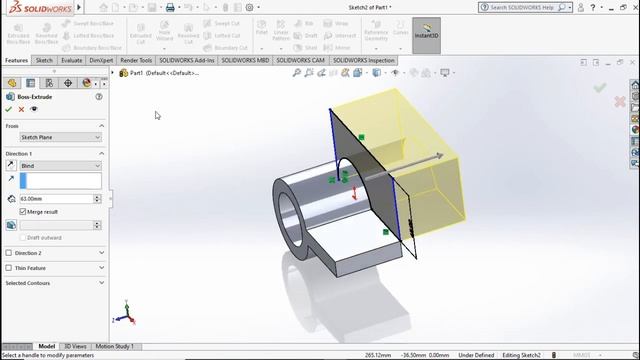Click Instant3D toolbar button
The height and width of the screenshot is (360, 640).
point(426,36)
